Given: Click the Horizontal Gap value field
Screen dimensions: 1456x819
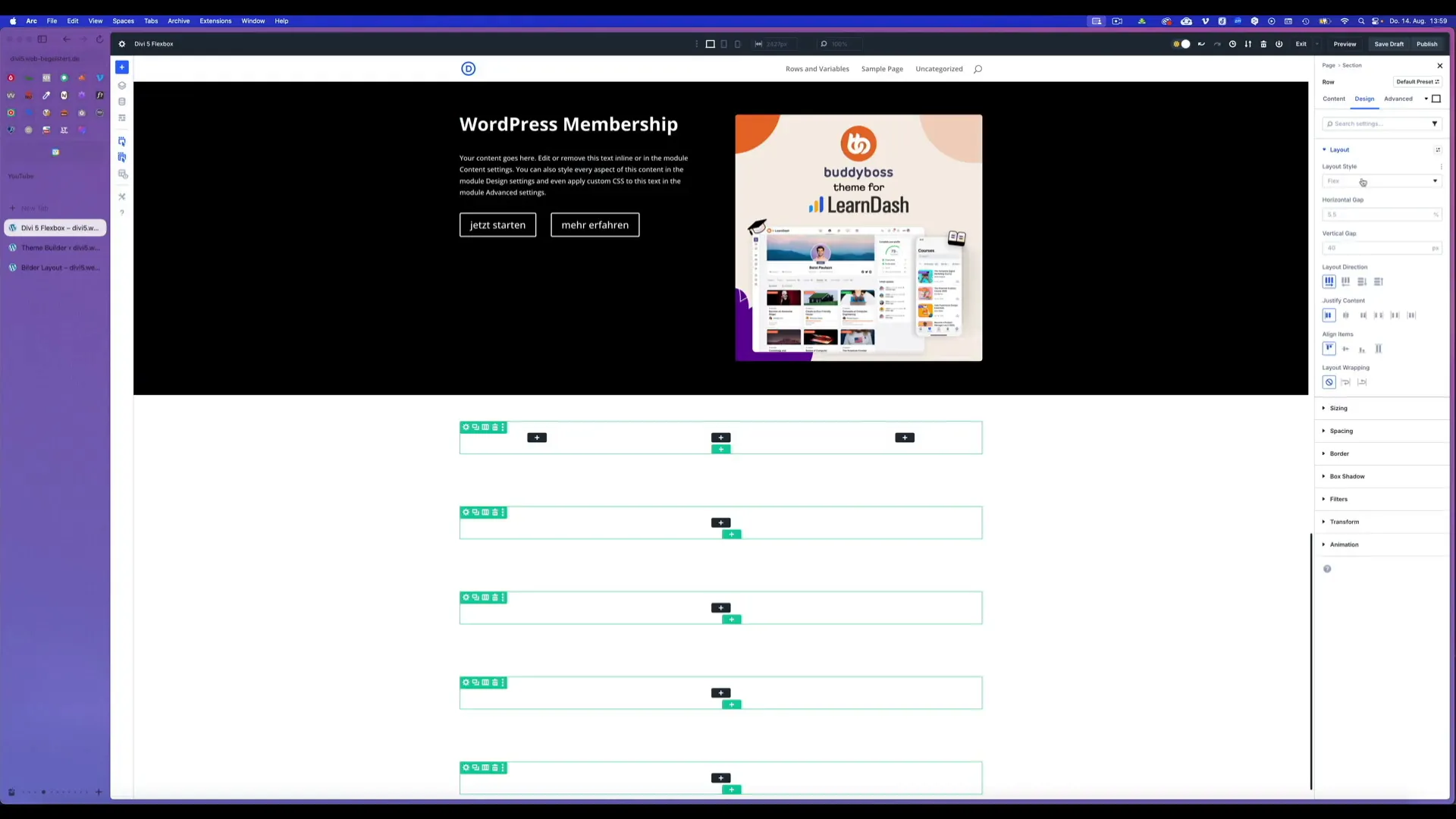Looking at the screenshot, I should 1382,215.
